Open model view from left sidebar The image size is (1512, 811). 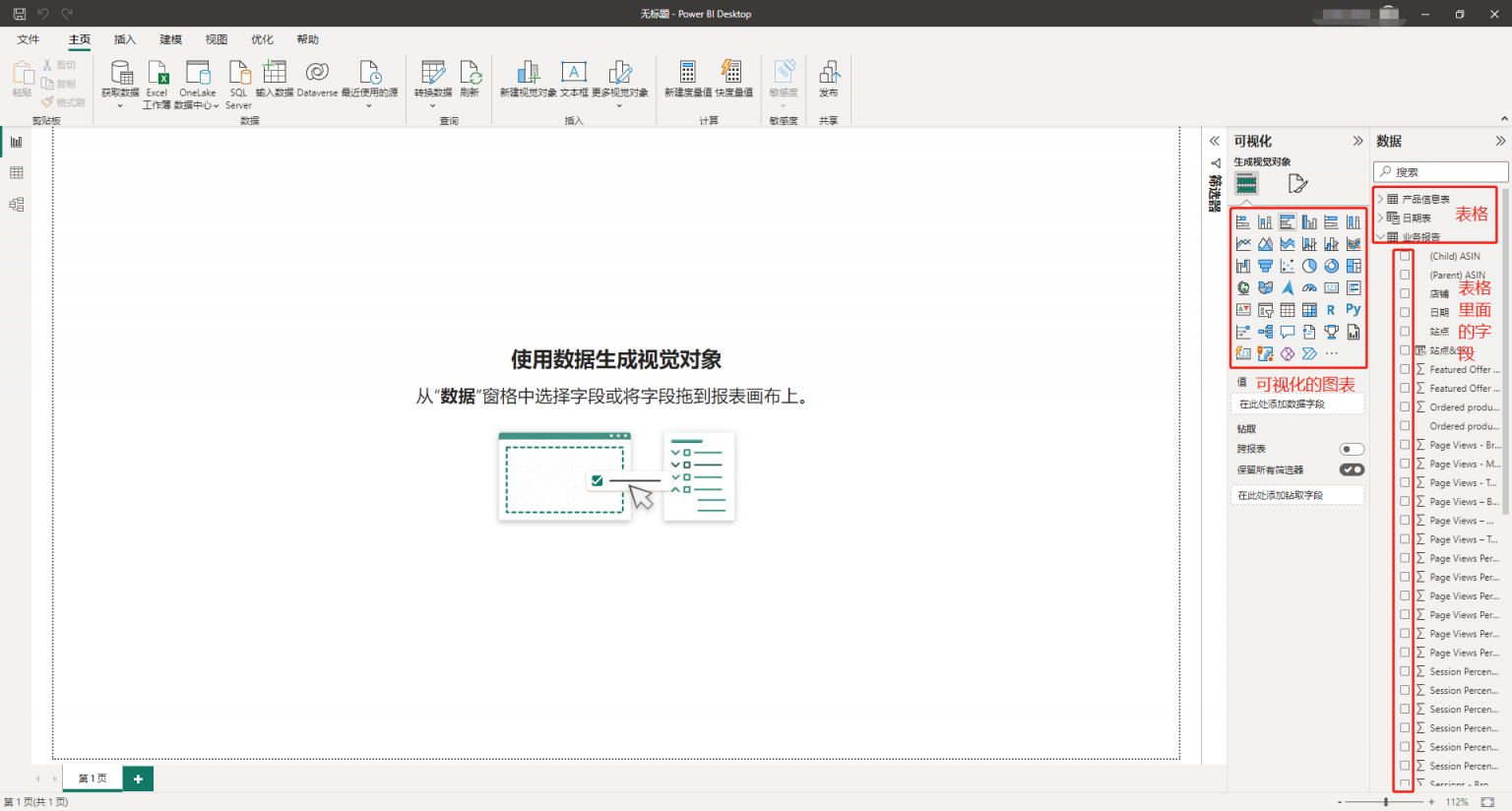tap(16, 205)
